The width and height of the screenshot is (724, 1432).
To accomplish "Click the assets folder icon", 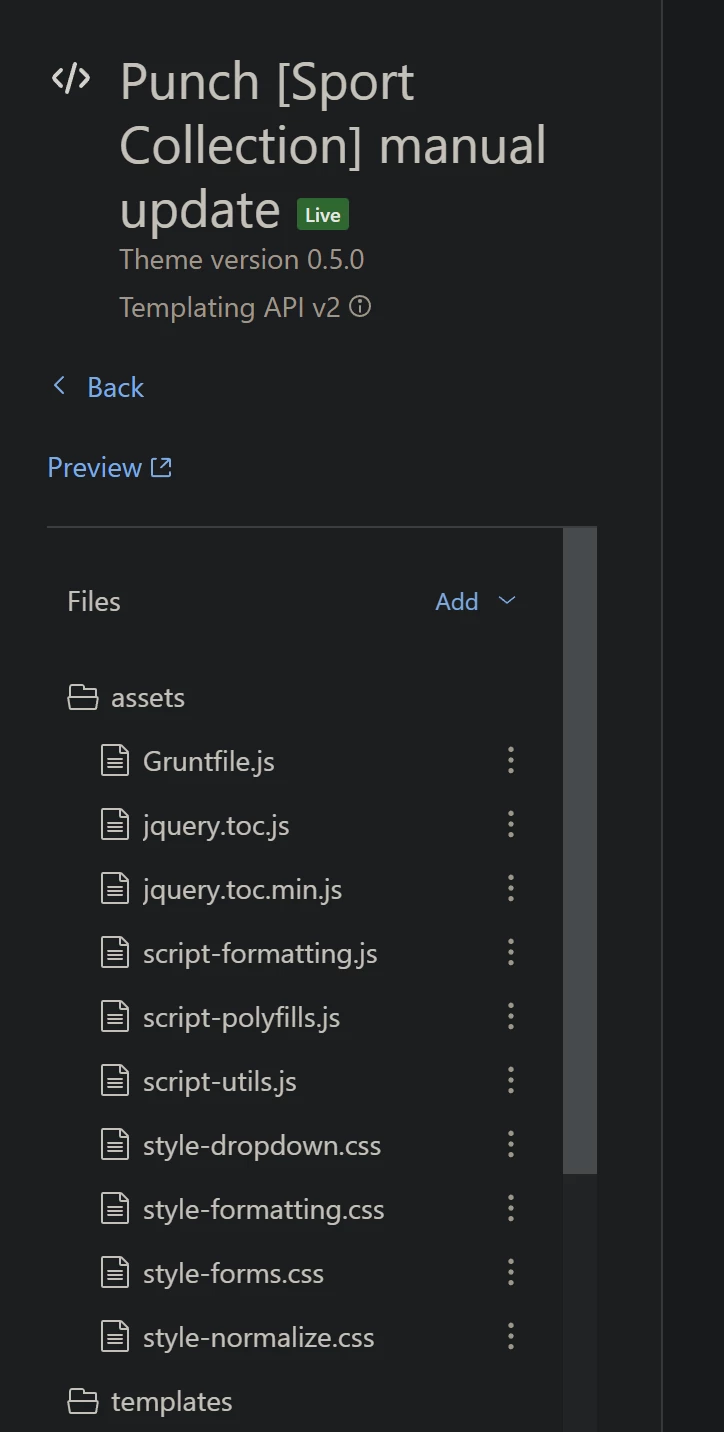I will click(83, 697).
